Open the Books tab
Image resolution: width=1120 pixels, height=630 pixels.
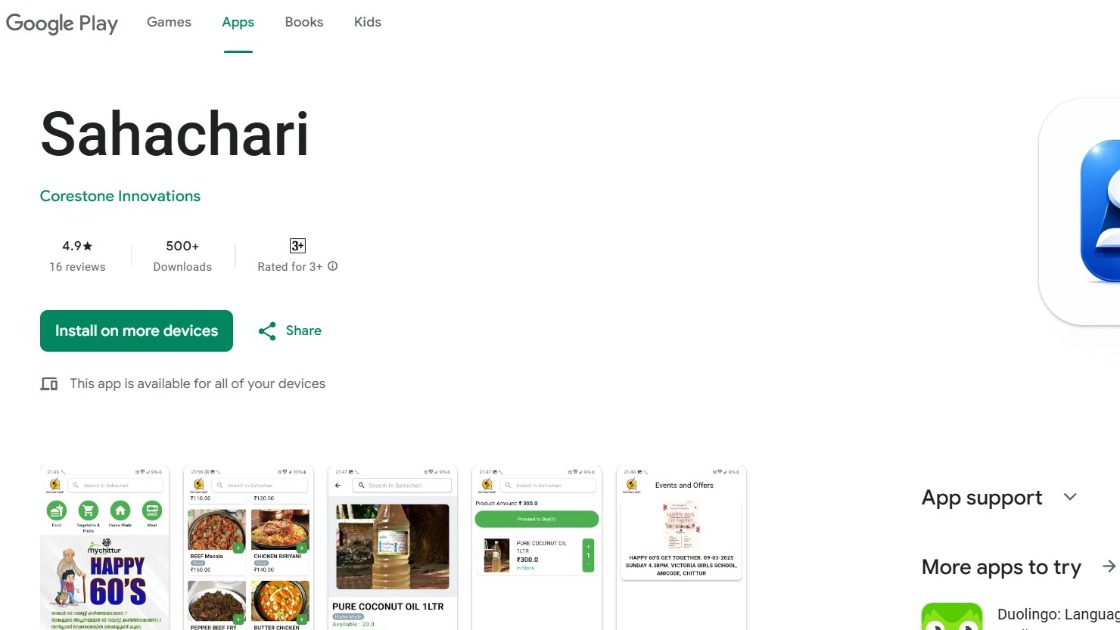click(304, 22)
